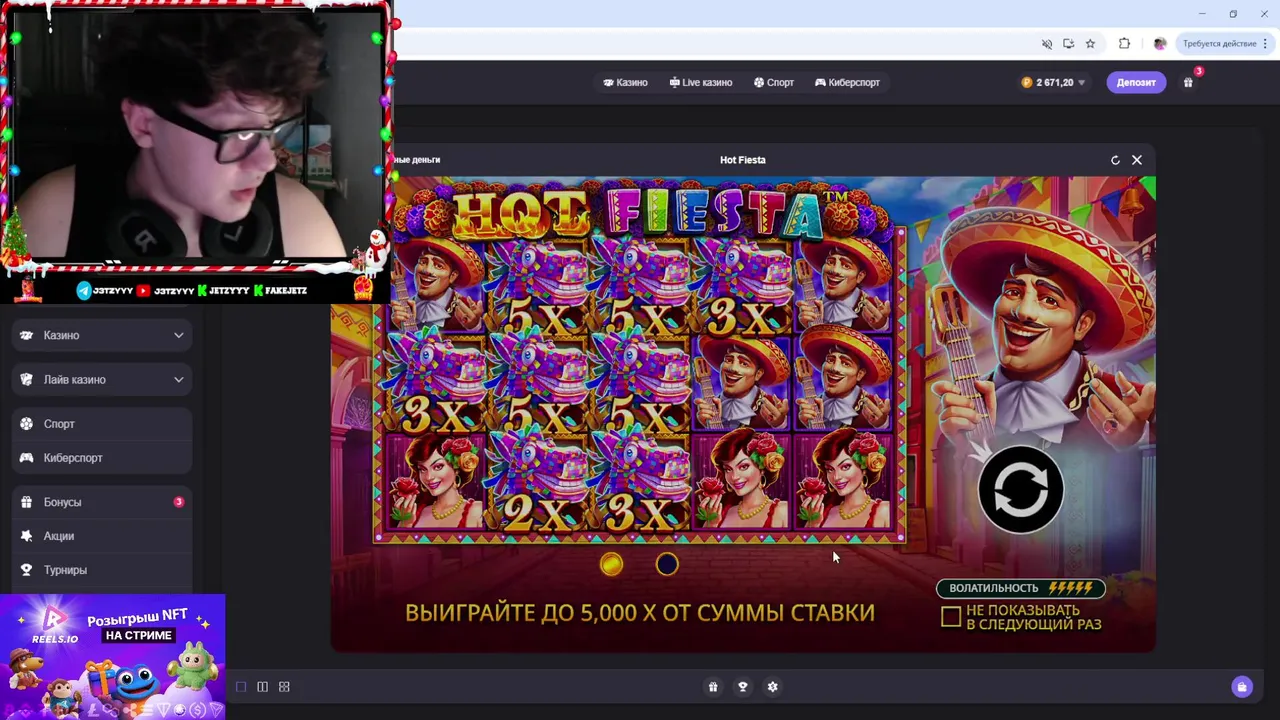Click the muted site sound icon
Image resolution: width=1280 pixels, height=720 pixels.
1047,44
